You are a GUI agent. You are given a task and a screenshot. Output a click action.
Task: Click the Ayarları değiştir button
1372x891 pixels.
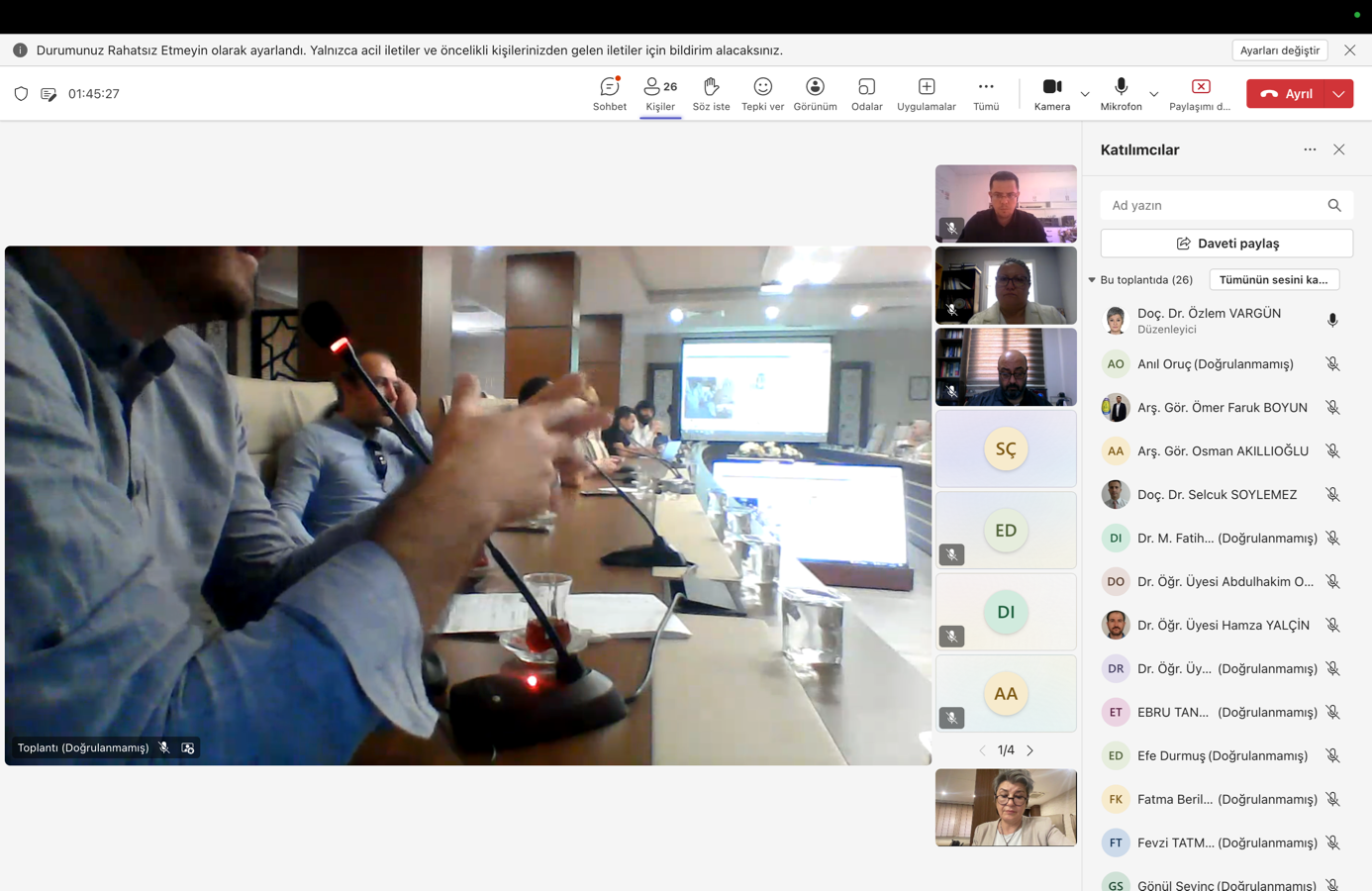(1279, 50)
